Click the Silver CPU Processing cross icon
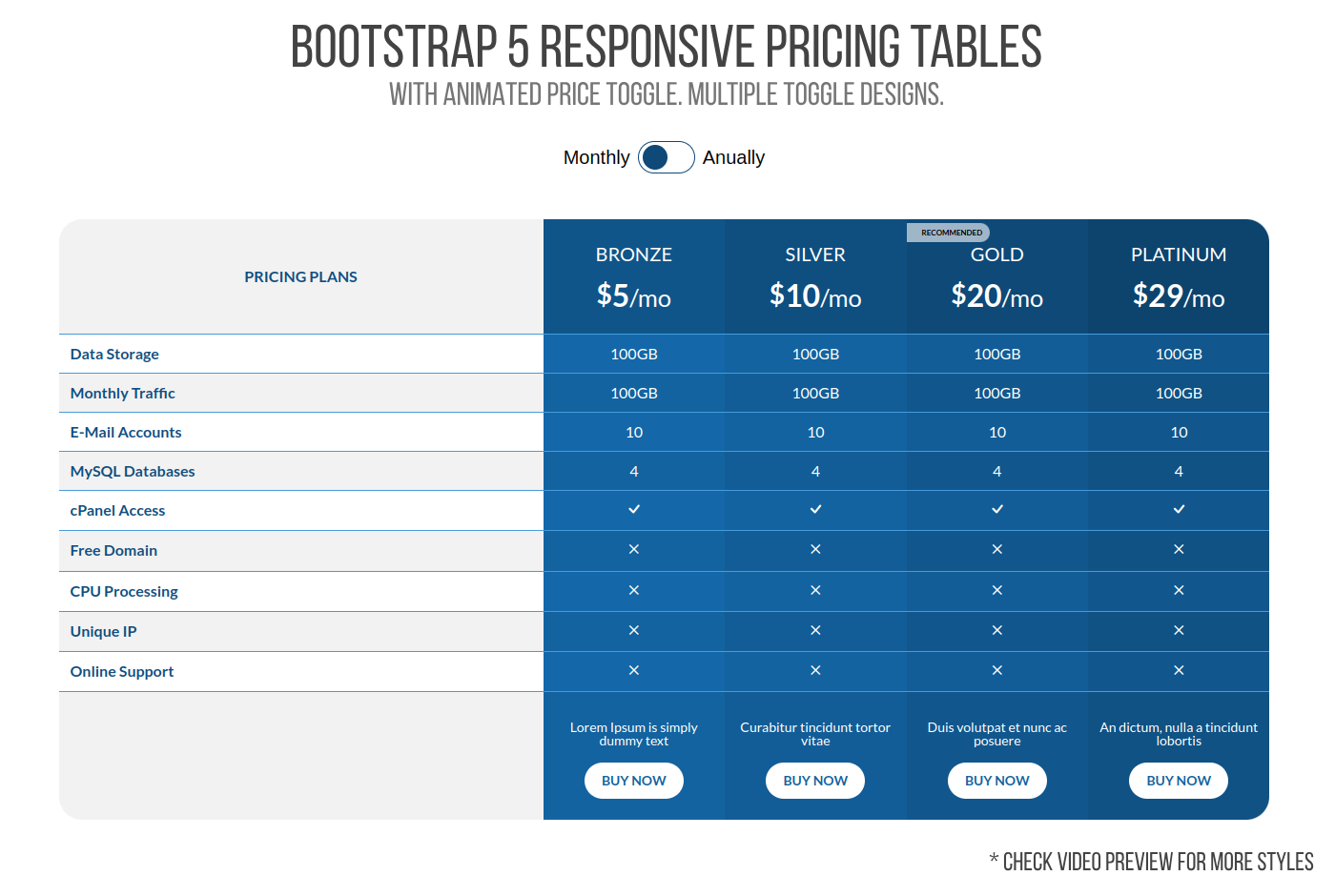Viewport: 1335px width, 896px height. [815, 590]
